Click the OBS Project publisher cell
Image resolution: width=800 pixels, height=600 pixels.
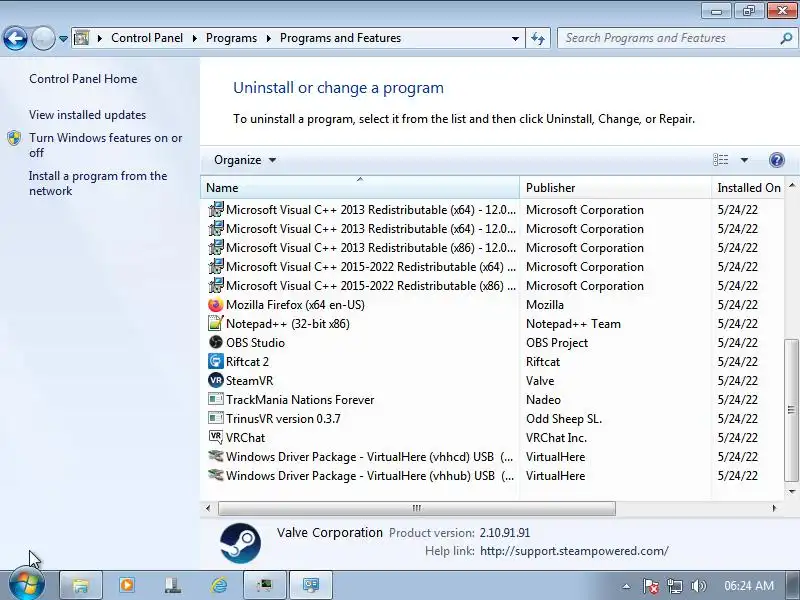pyautogui.click(x=557, y=343)
